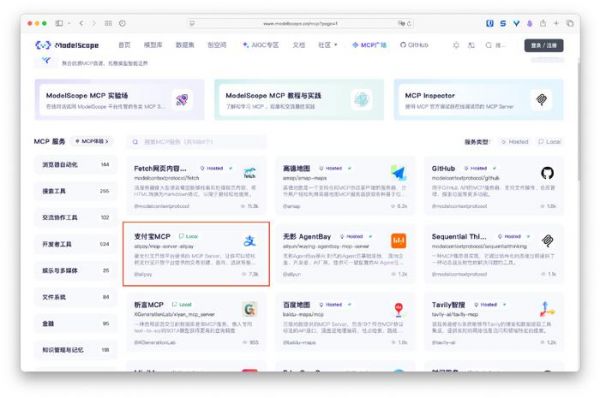This screenshot has width=600, height=398.
Task: Click the rocket icon on 实验场 card
Action: click(182, 100)
